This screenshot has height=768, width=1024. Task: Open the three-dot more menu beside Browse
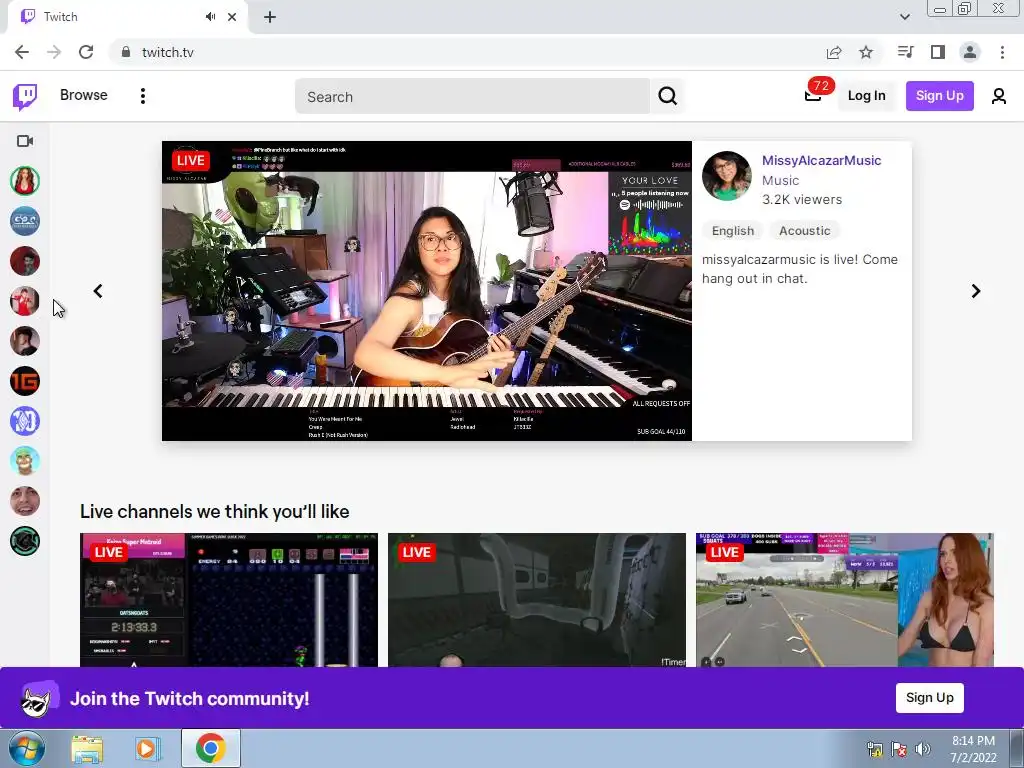pyautogui.click(x=142, y=96)
